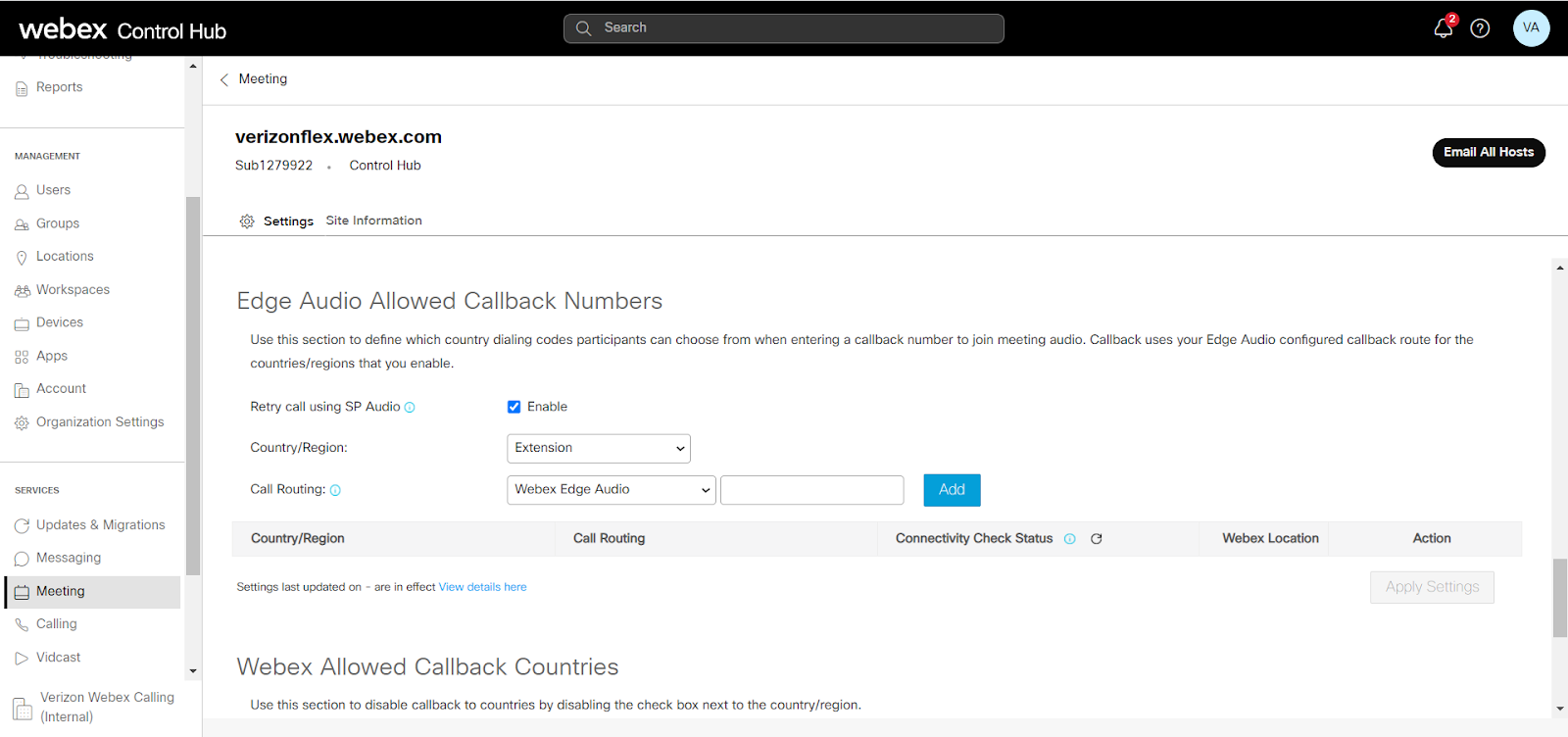The image size is (1568, 737).
Task: Click the Apps grid icon
Action: pos(22,357)
